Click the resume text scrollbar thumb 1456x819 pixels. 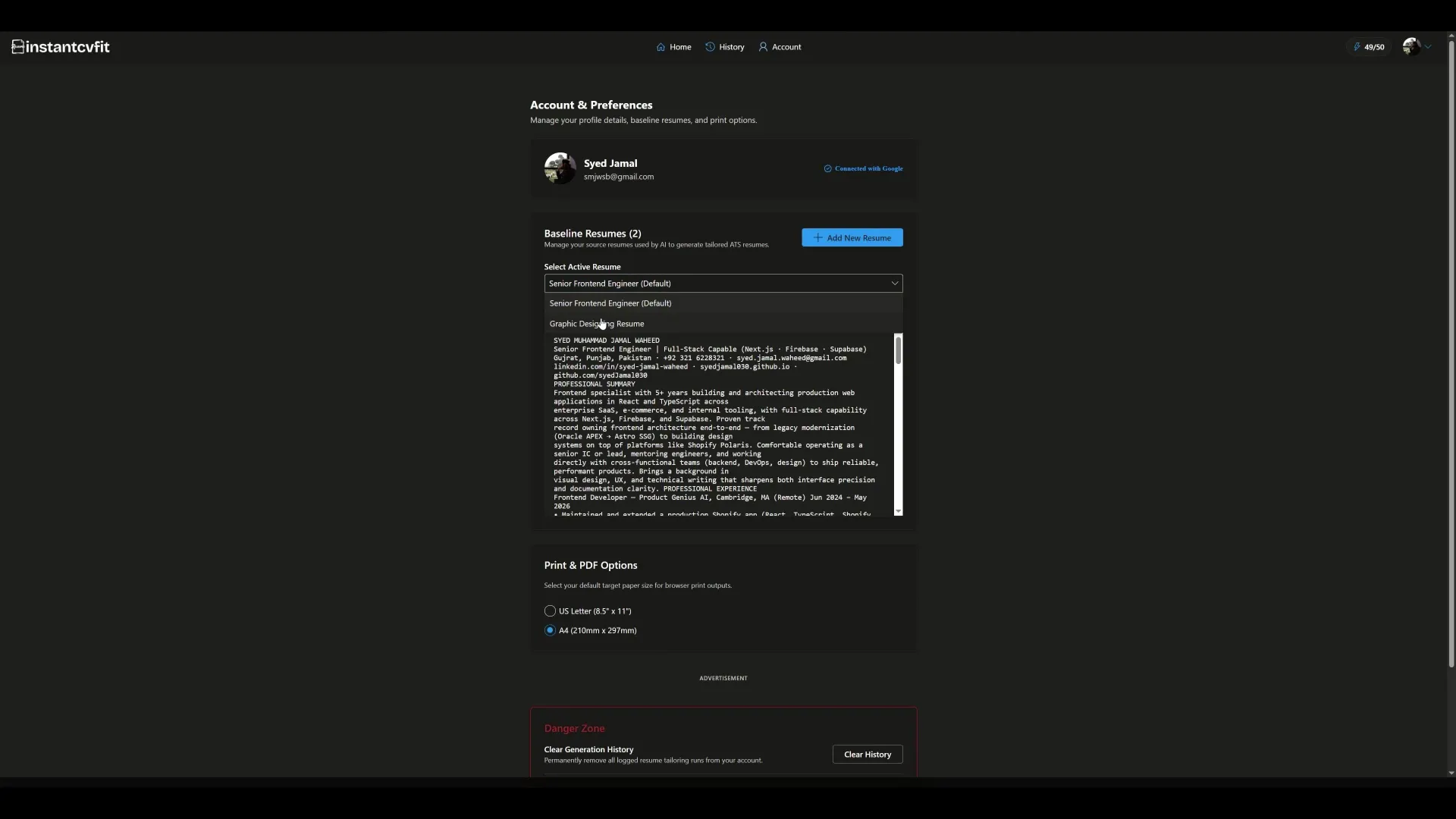(x=899, y=350)
